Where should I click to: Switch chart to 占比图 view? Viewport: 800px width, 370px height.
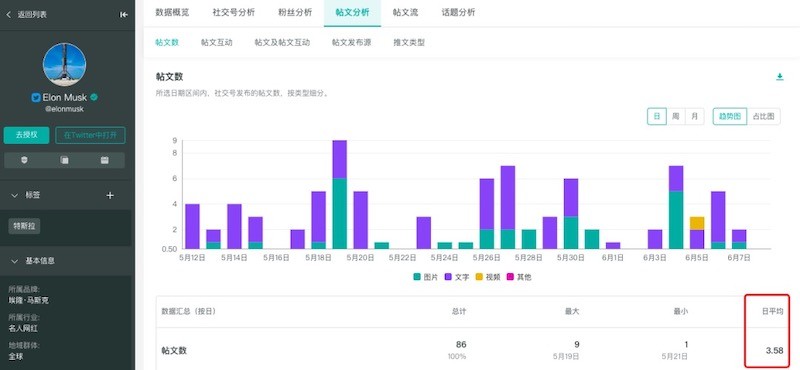pyautogui.click(x=763, y=116)
